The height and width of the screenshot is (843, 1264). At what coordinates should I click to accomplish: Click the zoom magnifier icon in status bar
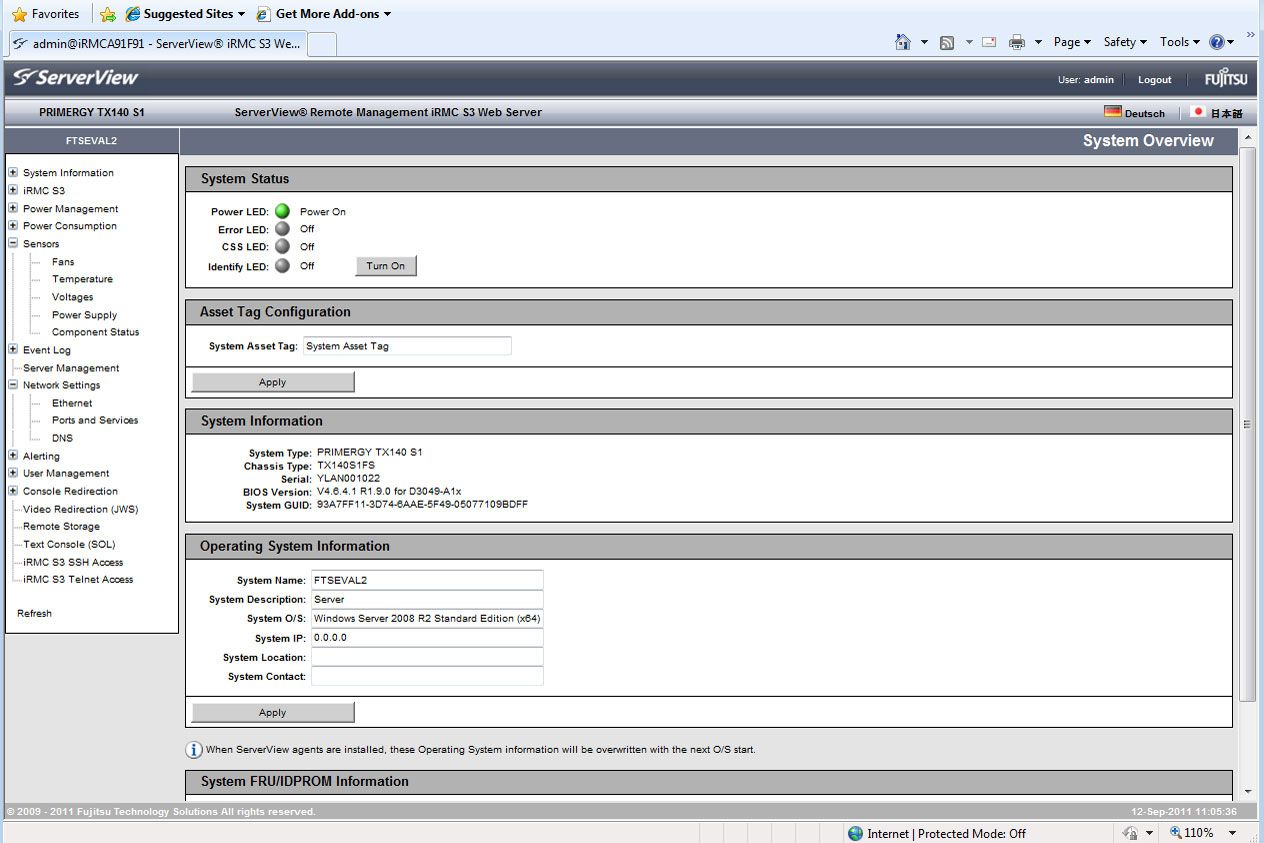tap(1176, 832)
